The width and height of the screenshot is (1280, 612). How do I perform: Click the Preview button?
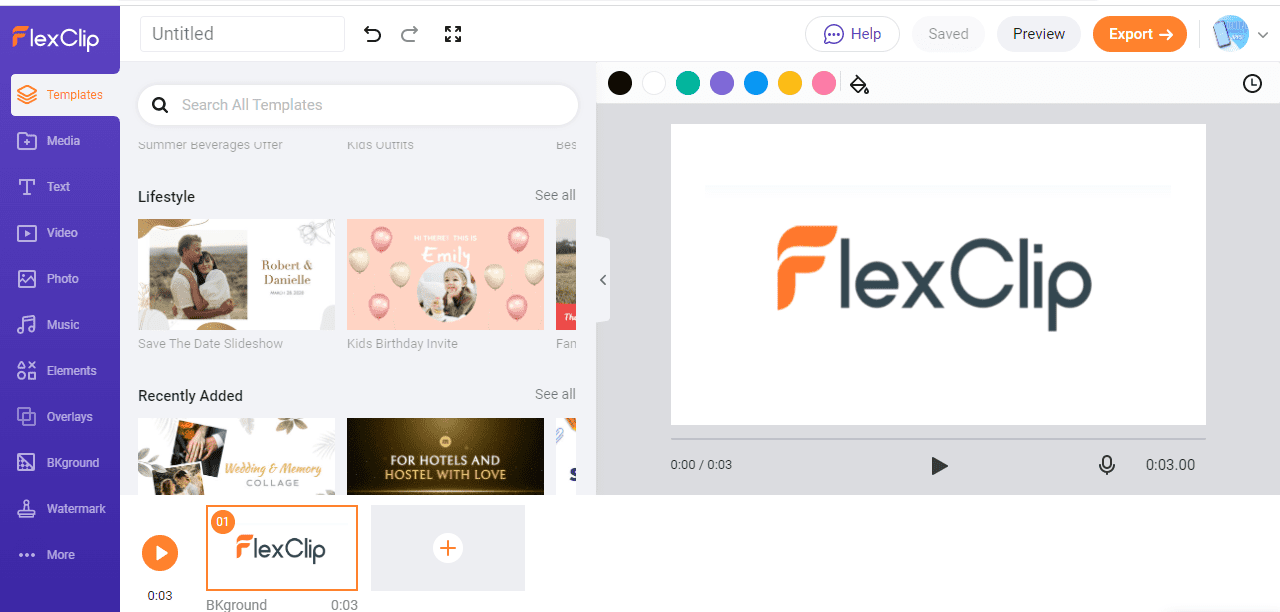pos(1039,34)
